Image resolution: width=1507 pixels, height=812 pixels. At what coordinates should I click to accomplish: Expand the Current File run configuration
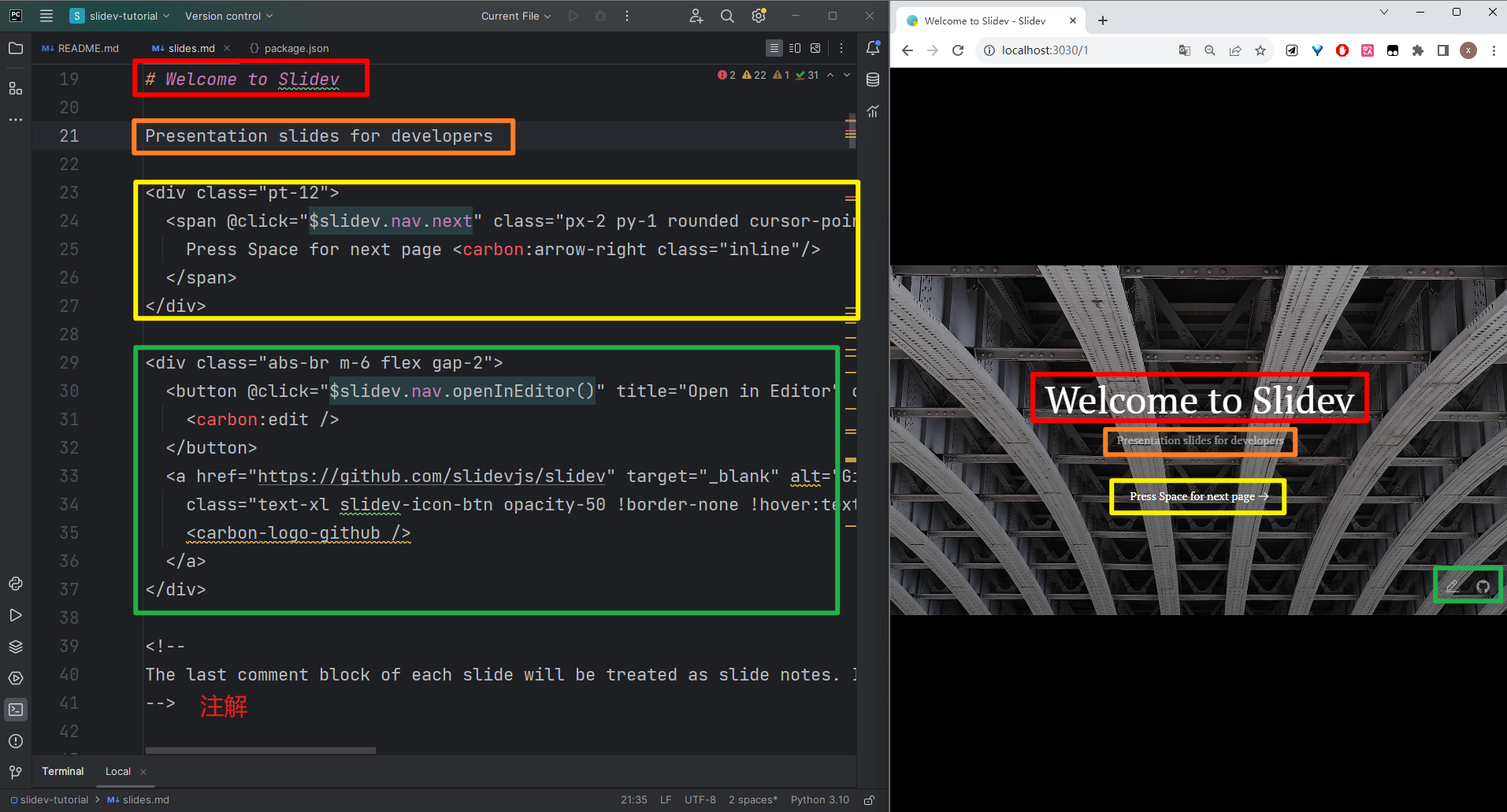[x=516, y=16]
